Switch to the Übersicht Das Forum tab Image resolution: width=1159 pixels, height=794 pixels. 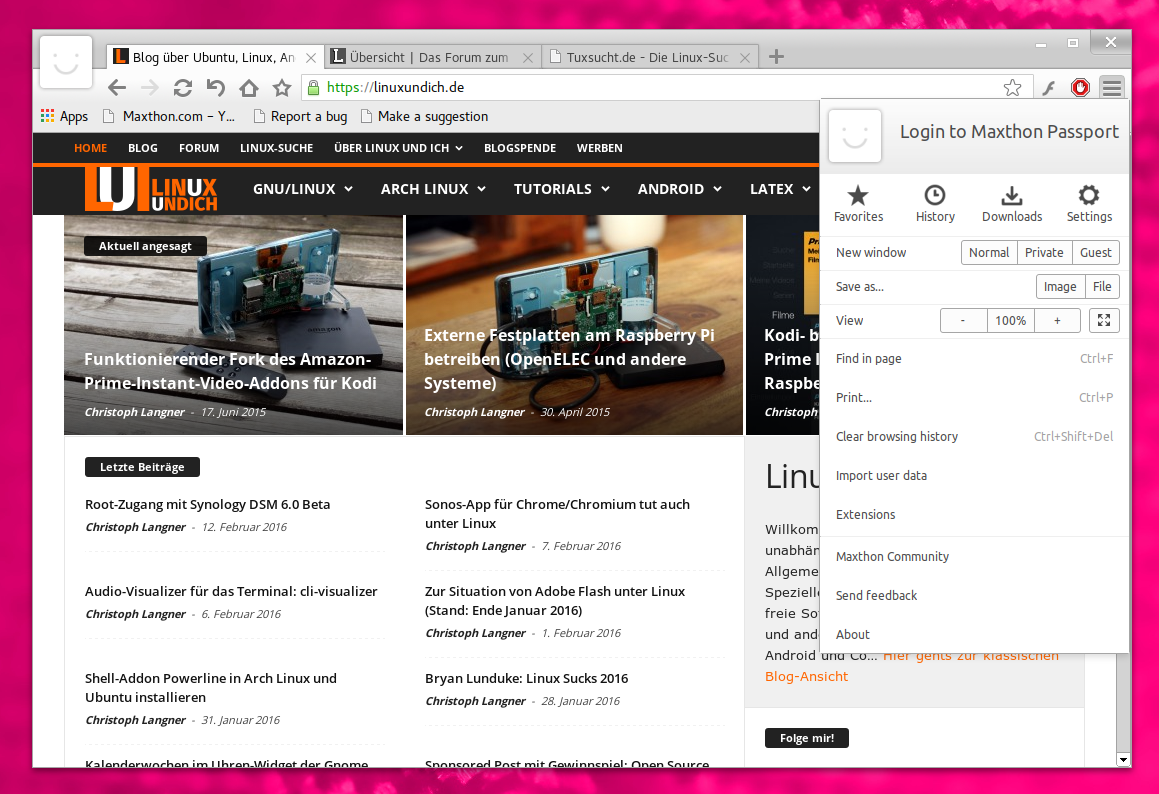click(x=432, y=58)
